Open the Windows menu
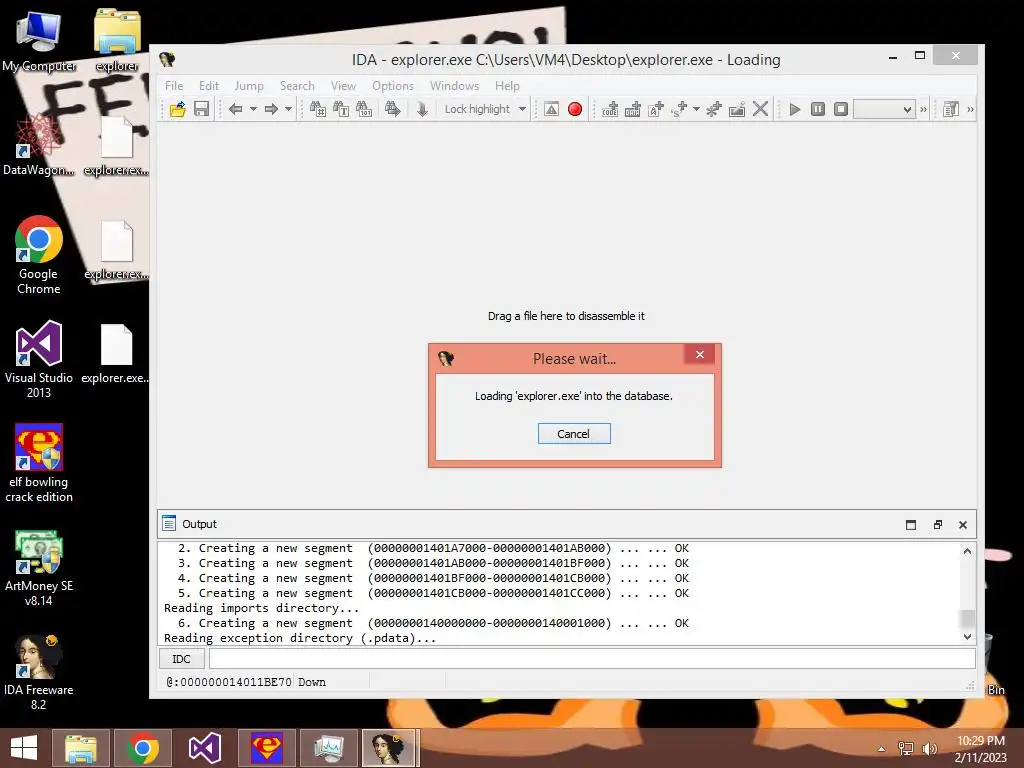1024x768 pixels. [455, 86]
